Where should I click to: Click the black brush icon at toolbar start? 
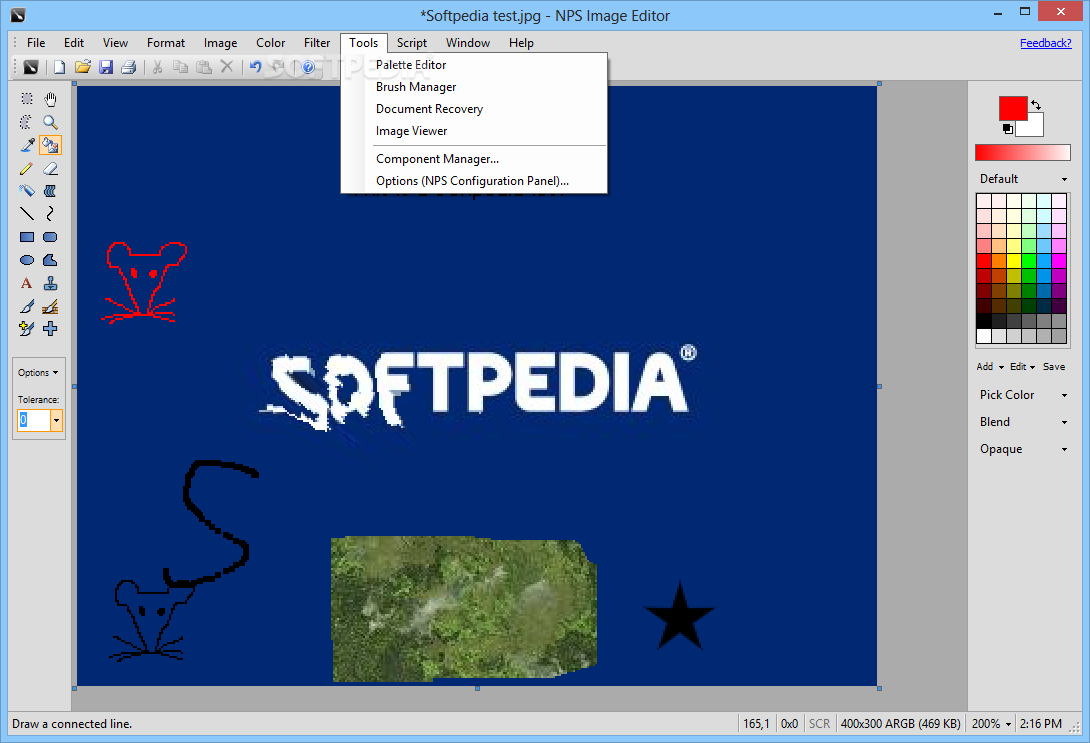pyautogui.click(x=31, y=67)
